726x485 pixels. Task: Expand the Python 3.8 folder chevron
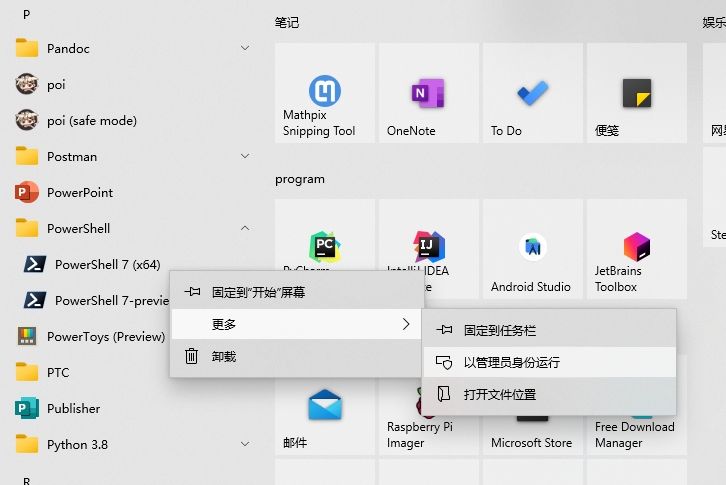[x=245, y=444]
